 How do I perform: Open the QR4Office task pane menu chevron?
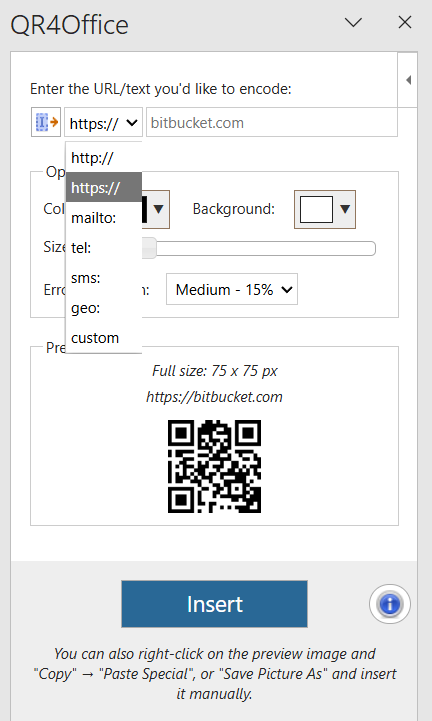coord(353,22)
